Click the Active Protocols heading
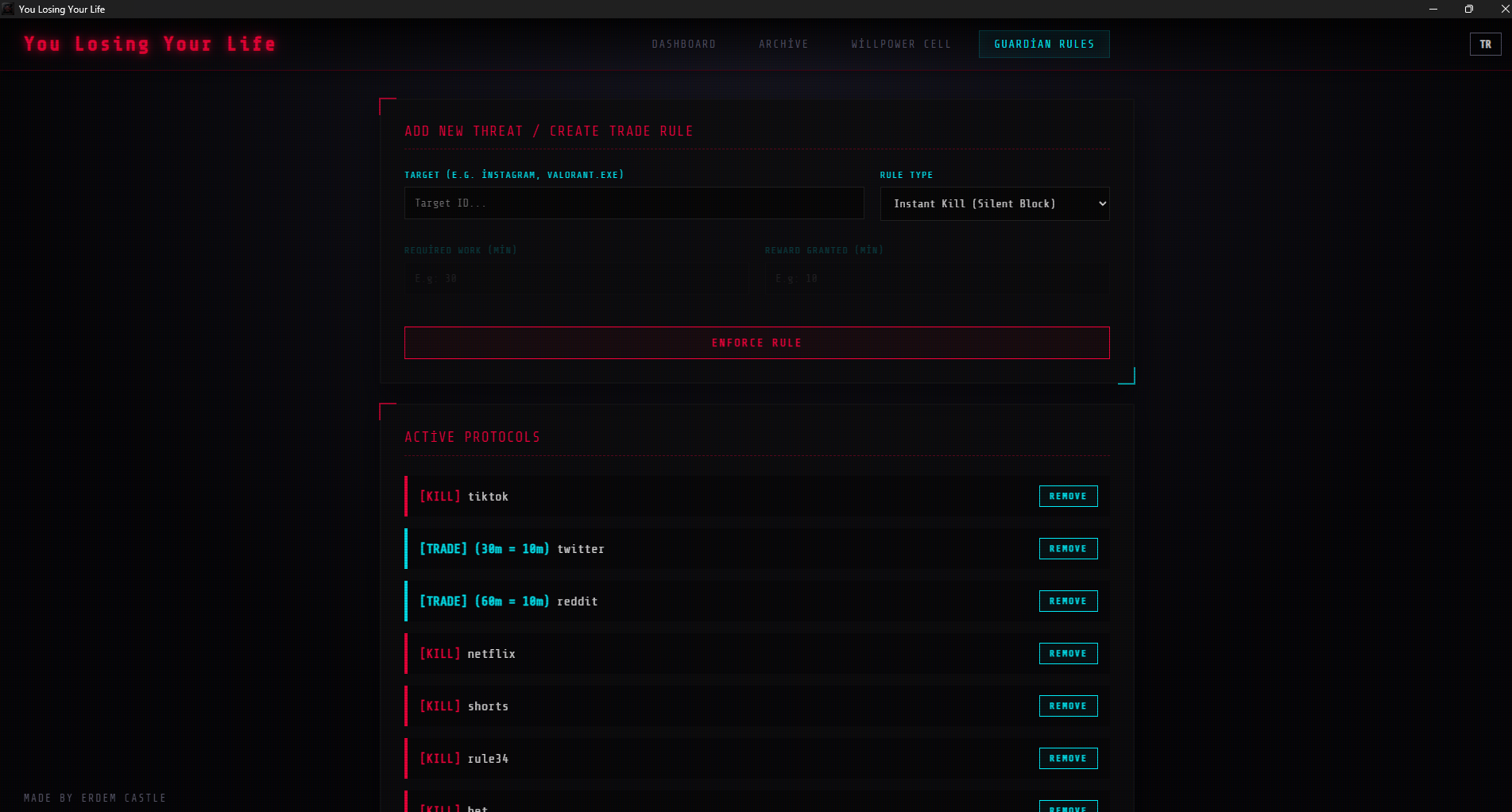 tap(472, 437)
